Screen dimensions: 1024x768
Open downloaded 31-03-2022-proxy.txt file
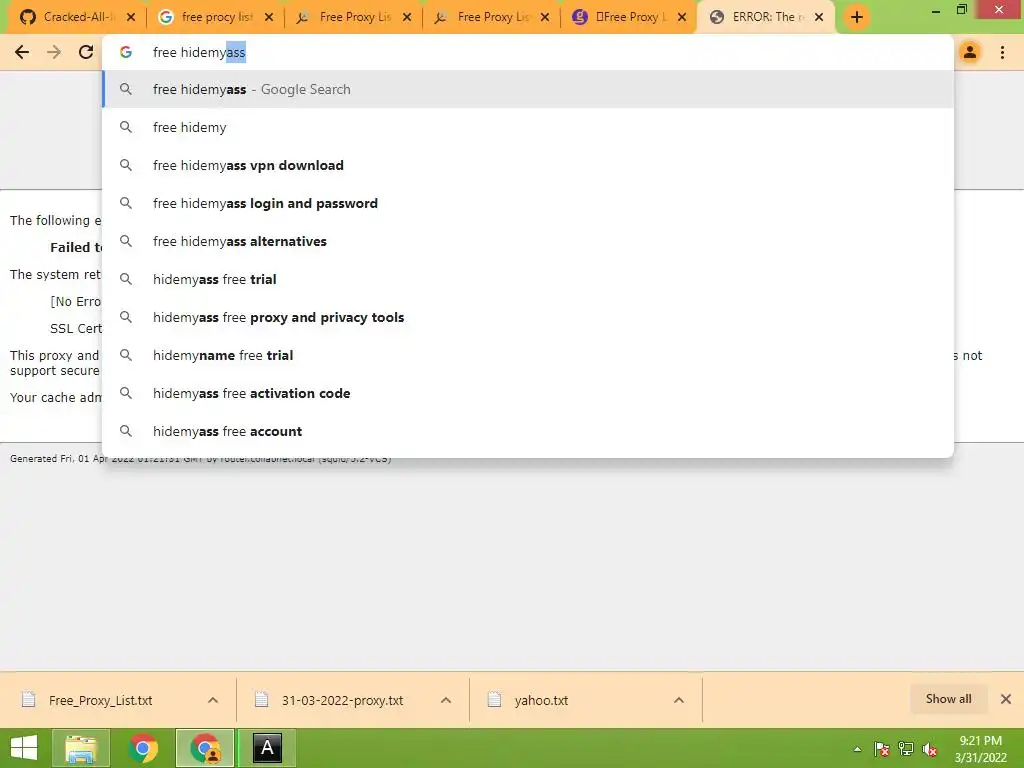(x=342, y=700)
